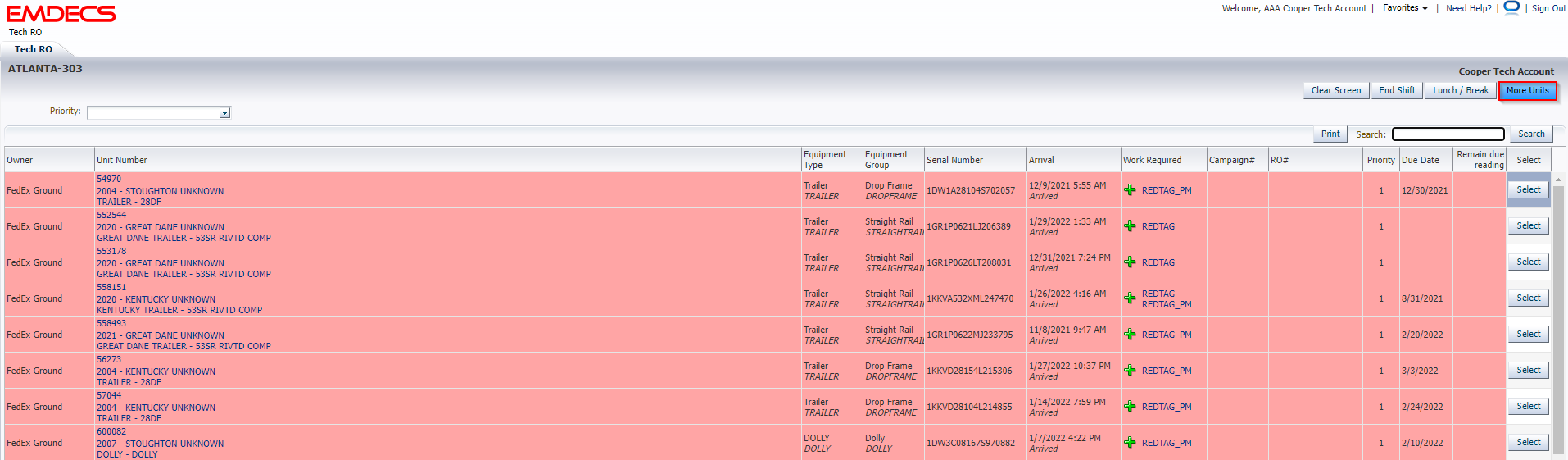1568x460 pixels.
Task: Focus the Search input field
Action: 1448,134
